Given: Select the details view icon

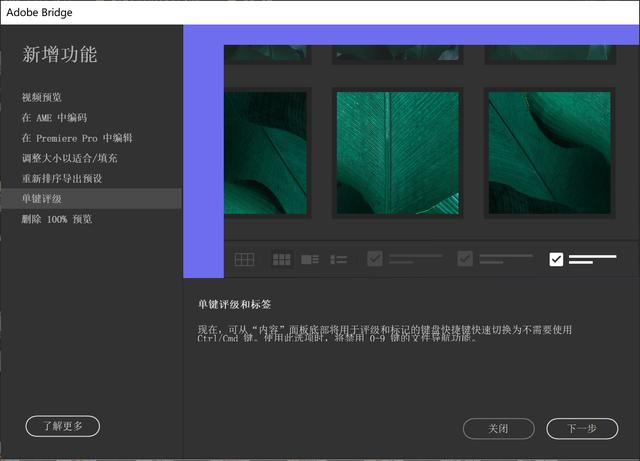Looking at the screenshot, I should pyautogui.click(x=310, y=259).
